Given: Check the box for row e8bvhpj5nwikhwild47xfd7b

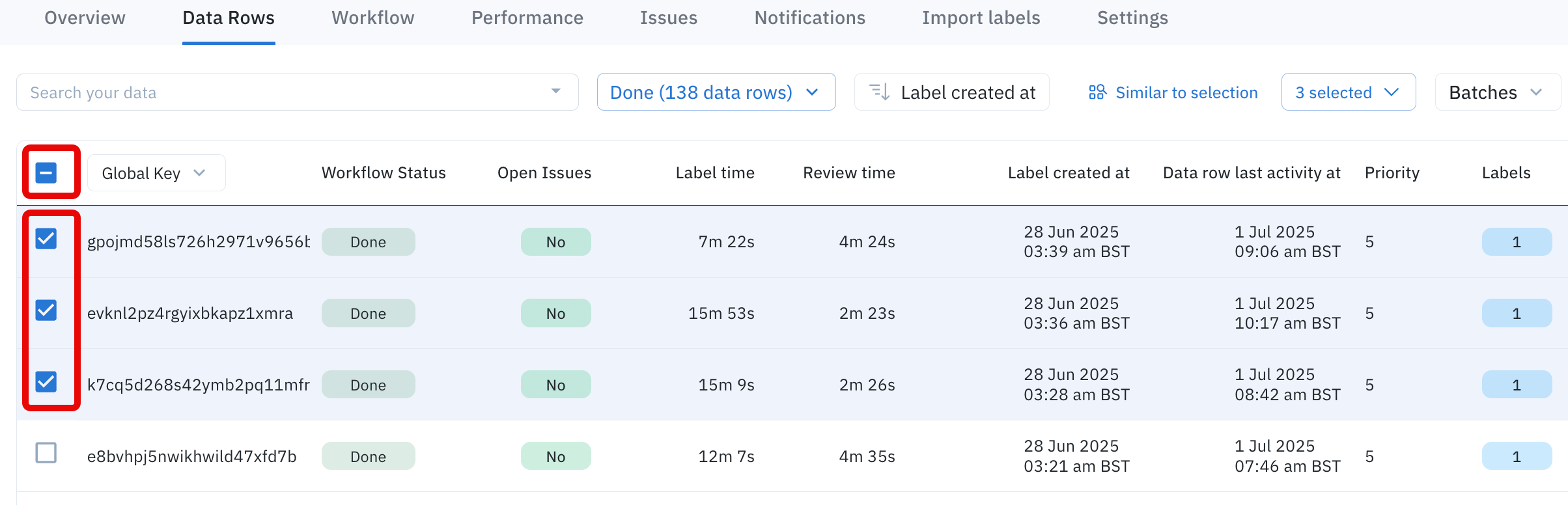Looking at the screenshot, I should [46, 453].
